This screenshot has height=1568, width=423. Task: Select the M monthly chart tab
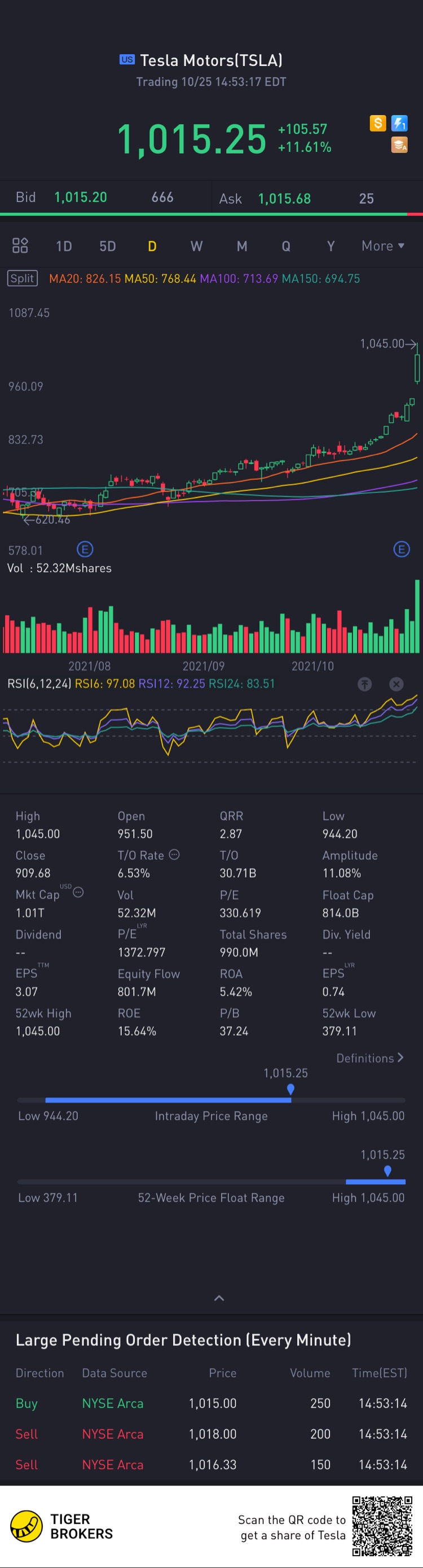241,246
